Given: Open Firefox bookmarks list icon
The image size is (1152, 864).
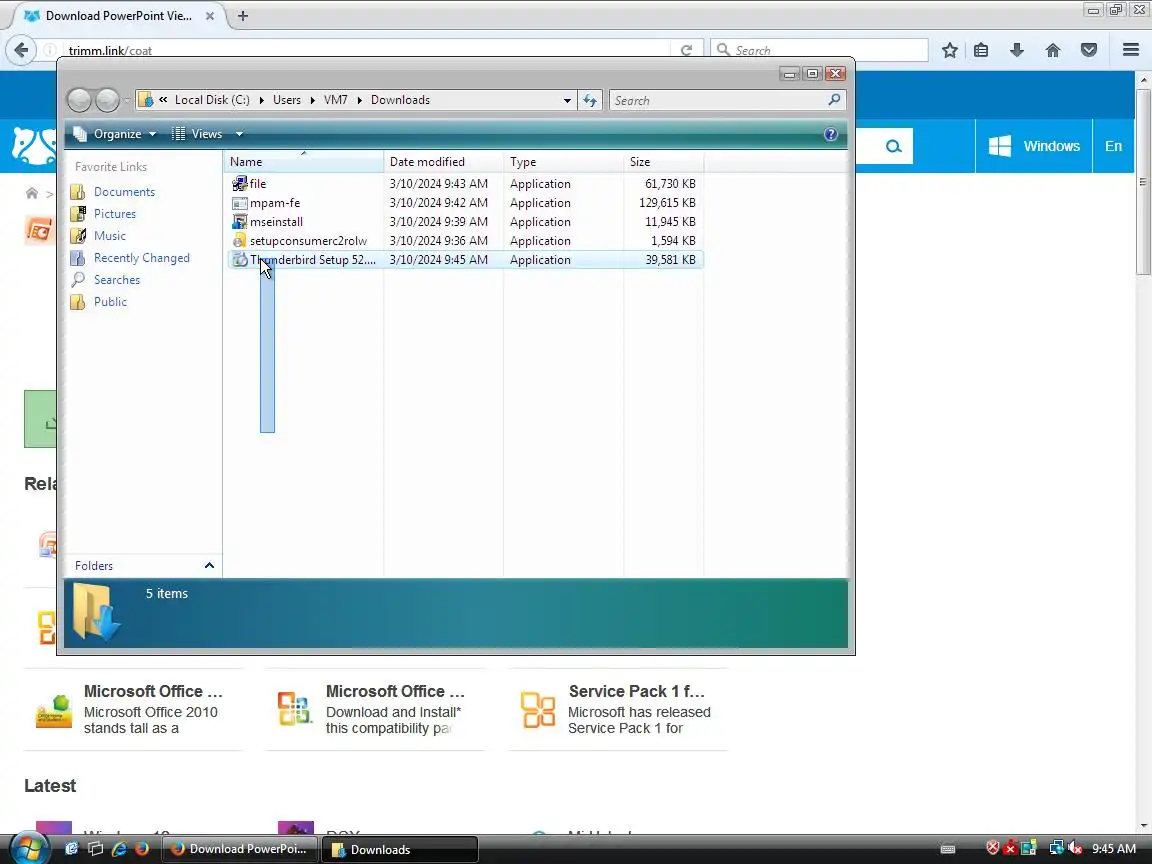Looking at the screenshot, I should (981, 50).
